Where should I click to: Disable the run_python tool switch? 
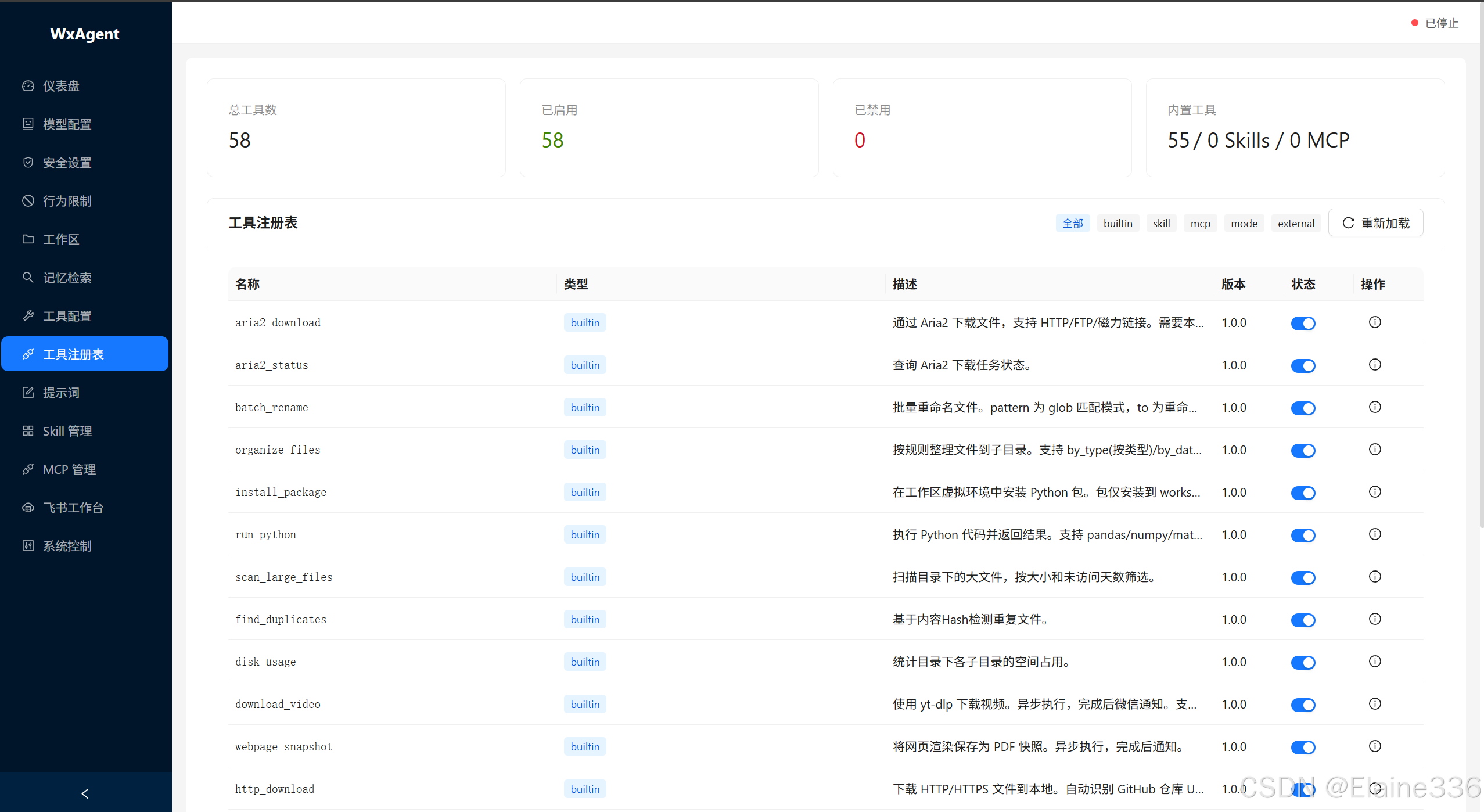(1303, 536)
